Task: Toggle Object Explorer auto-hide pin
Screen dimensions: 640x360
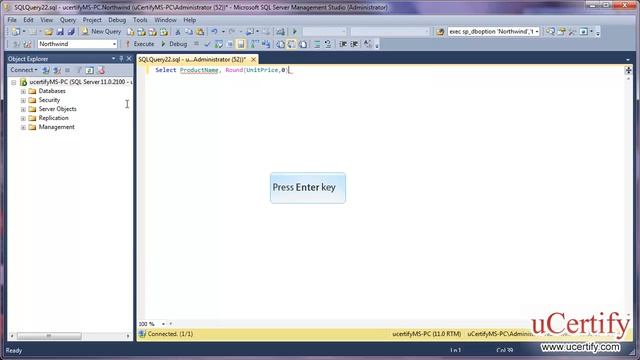Action: (x=121, y=59)
